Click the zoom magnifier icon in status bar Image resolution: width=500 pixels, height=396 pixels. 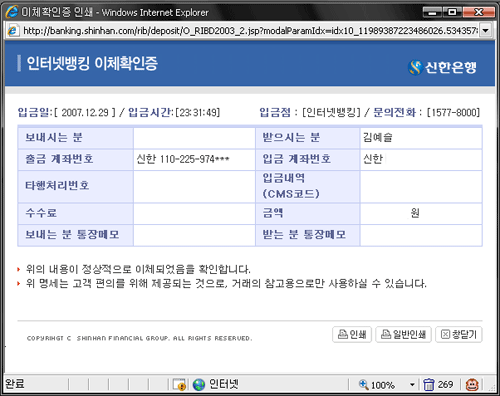coord(363,384)
